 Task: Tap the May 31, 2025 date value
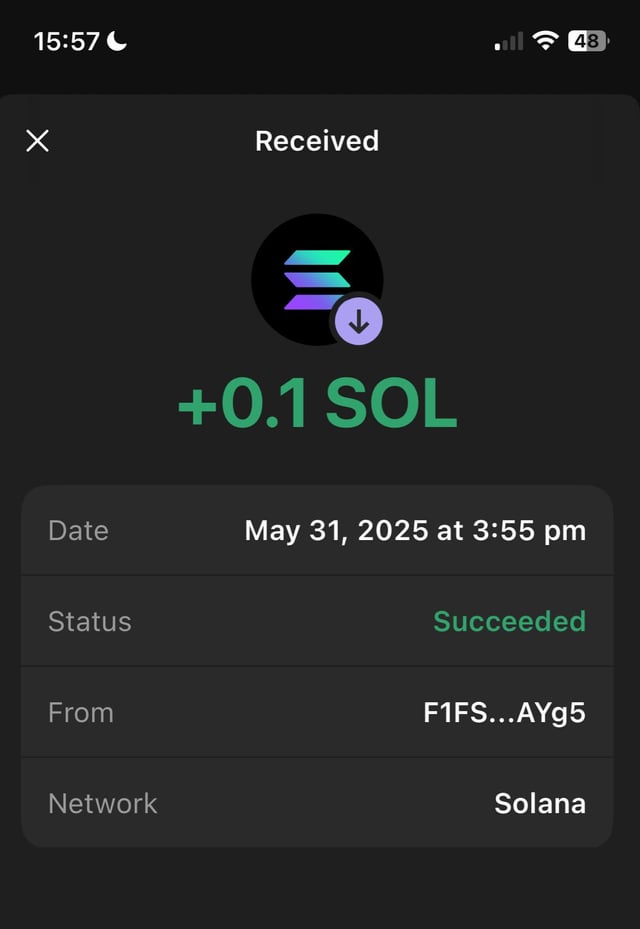tap(415, 530)
